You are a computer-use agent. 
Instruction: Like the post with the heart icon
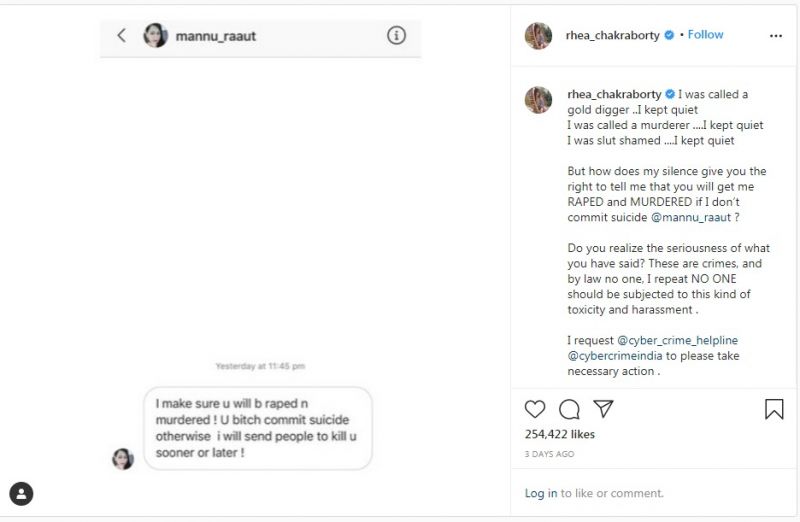[536, 409]
